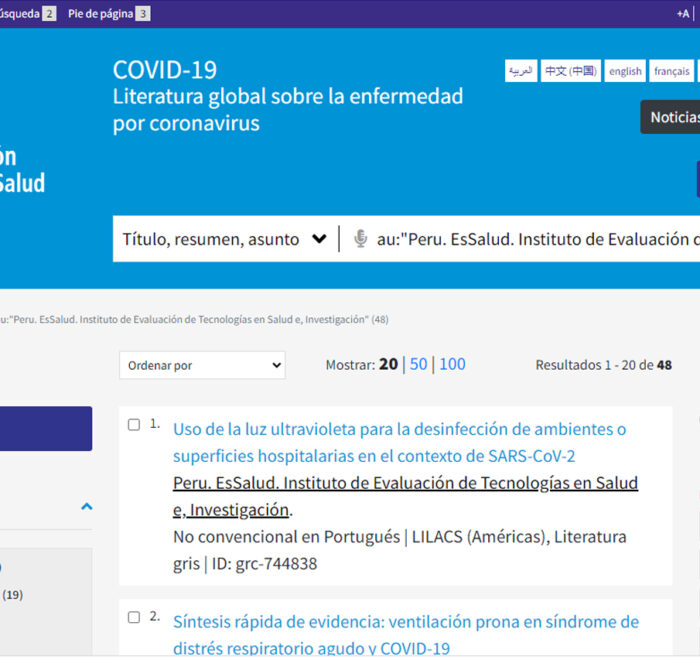Click the sidebar filter count '(19)'

[12, 595]
